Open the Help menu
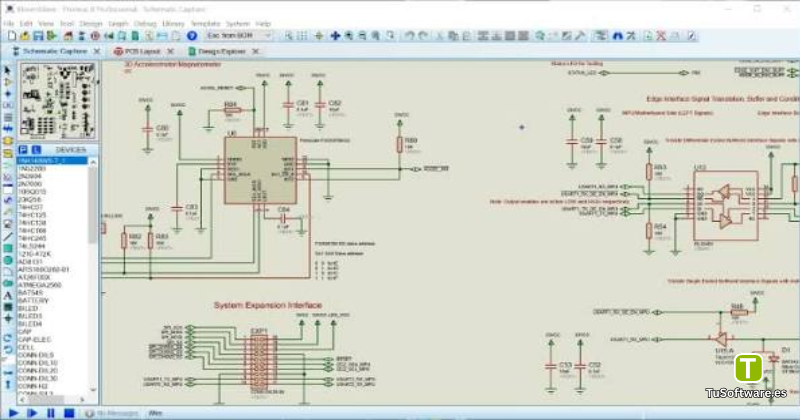The width and height of the screenshot is (800, 420). tap(263, 23)
